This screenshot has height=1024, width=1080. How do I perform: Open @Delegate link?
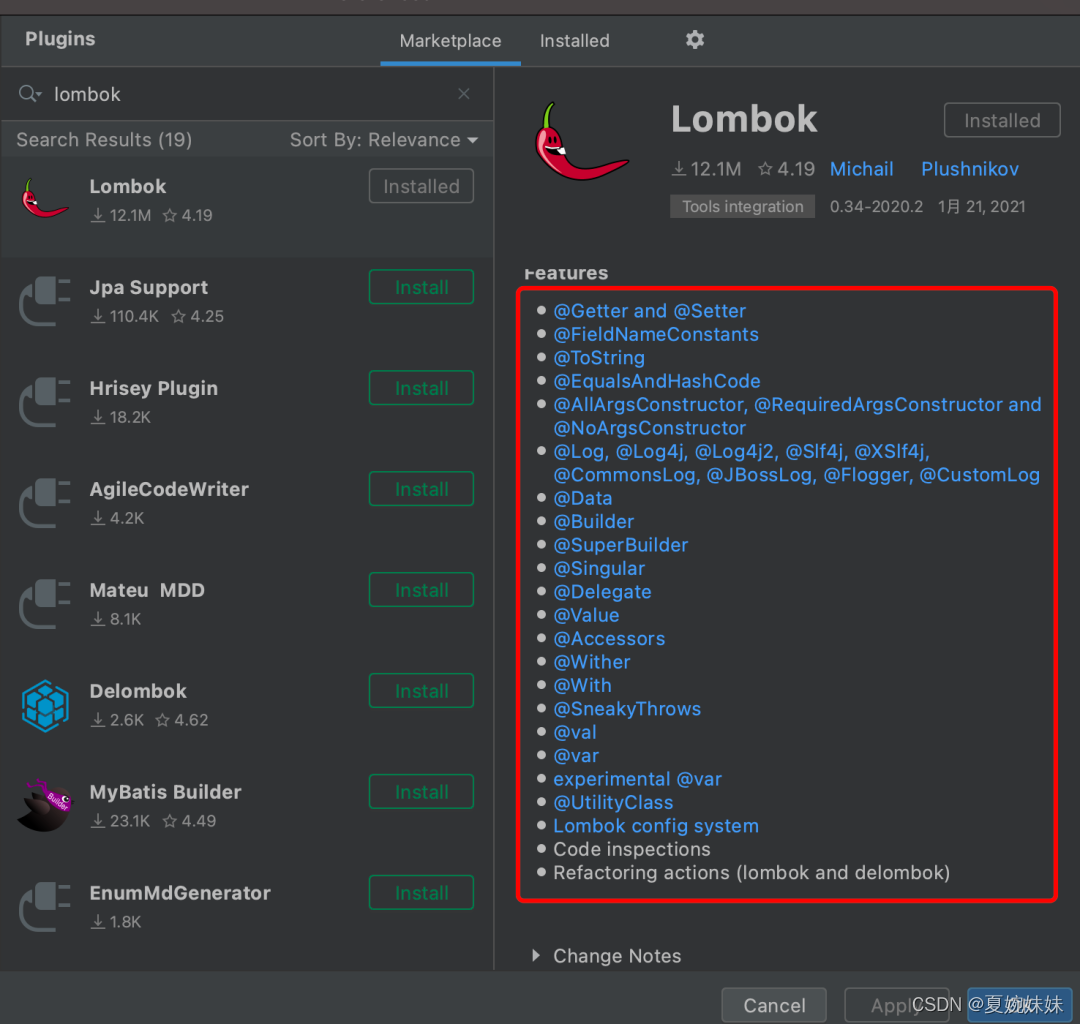(x=603, y=592)
